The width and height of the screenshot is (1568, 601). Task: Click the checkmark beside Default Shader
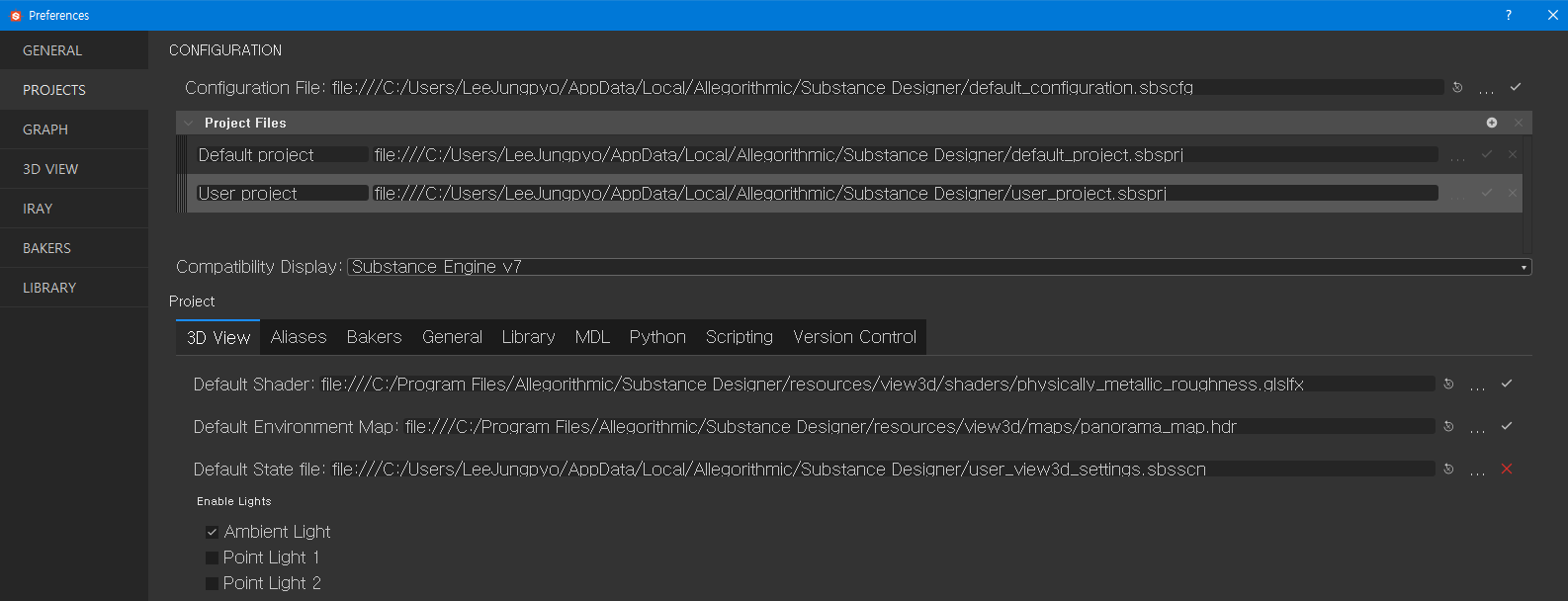(x=1507, y=384)
